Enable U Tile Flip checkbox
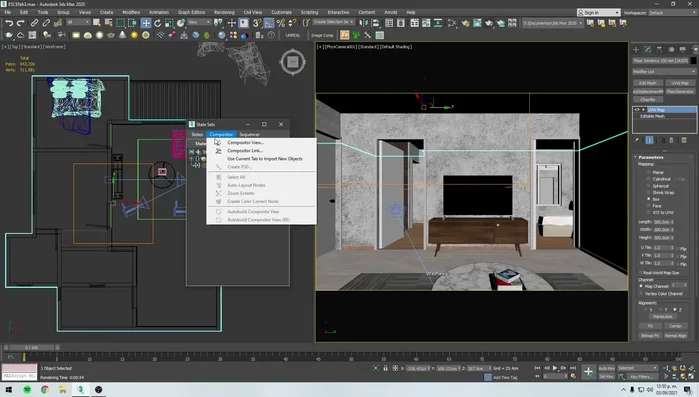The width and height of the screenshot is (699, 397). coord(679,248)
